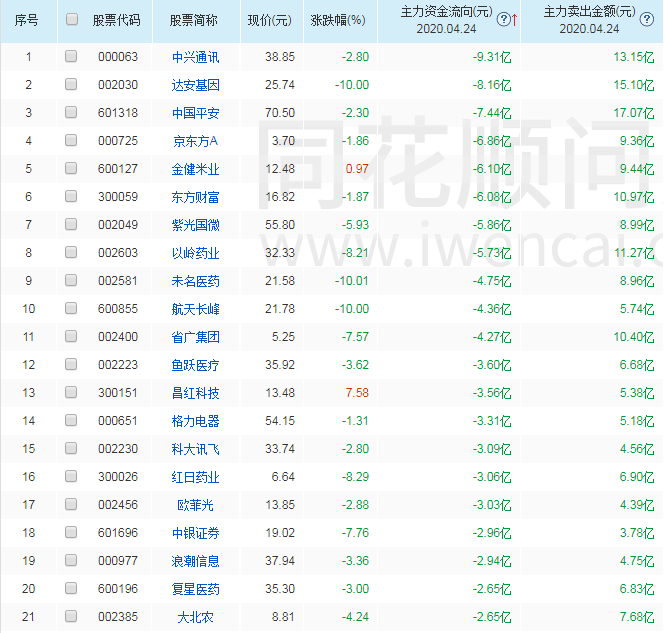The image size is (664, 633).
Task: Open stock link 欧菲光
Action: [x=196, y=505]
